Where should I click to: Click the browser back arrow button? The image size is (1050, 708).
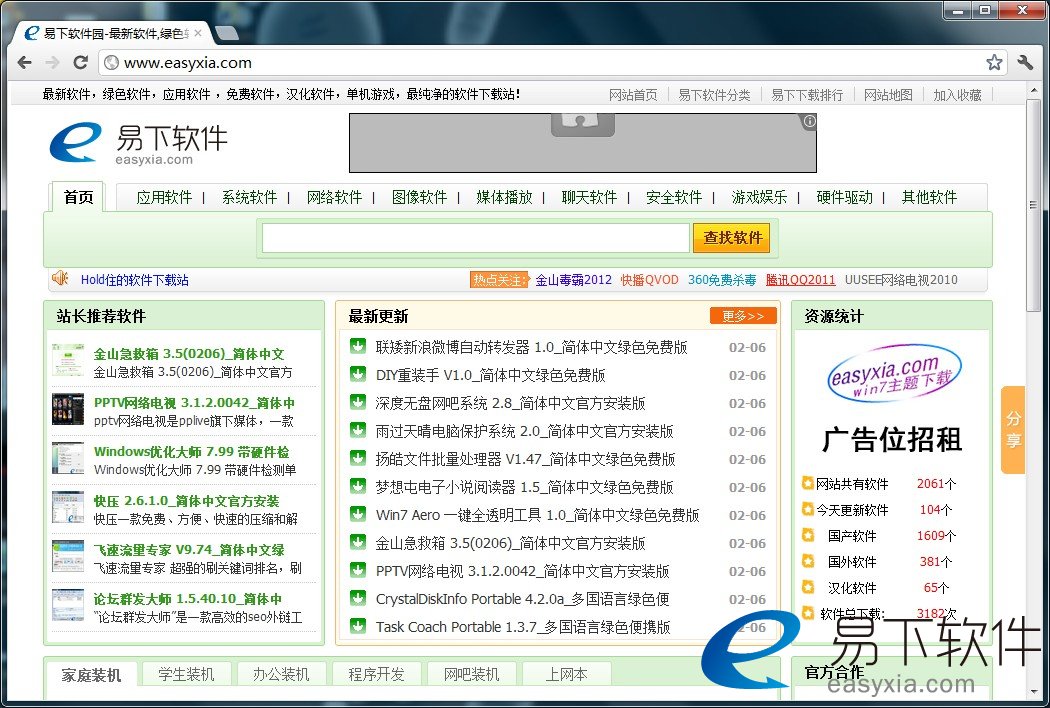pyautogui.click(x=24, y=62)
